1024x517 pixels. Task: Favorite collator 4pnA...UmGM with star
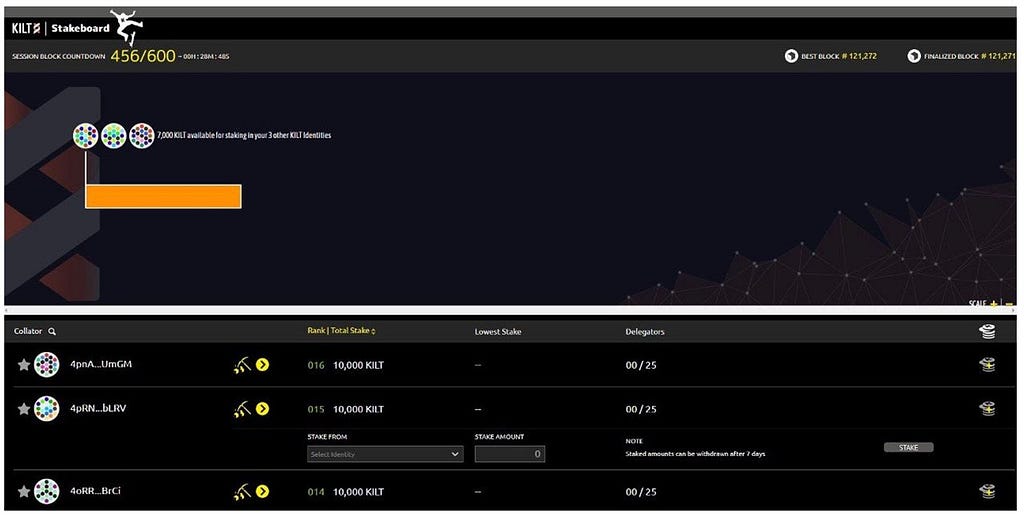point(24,365)
